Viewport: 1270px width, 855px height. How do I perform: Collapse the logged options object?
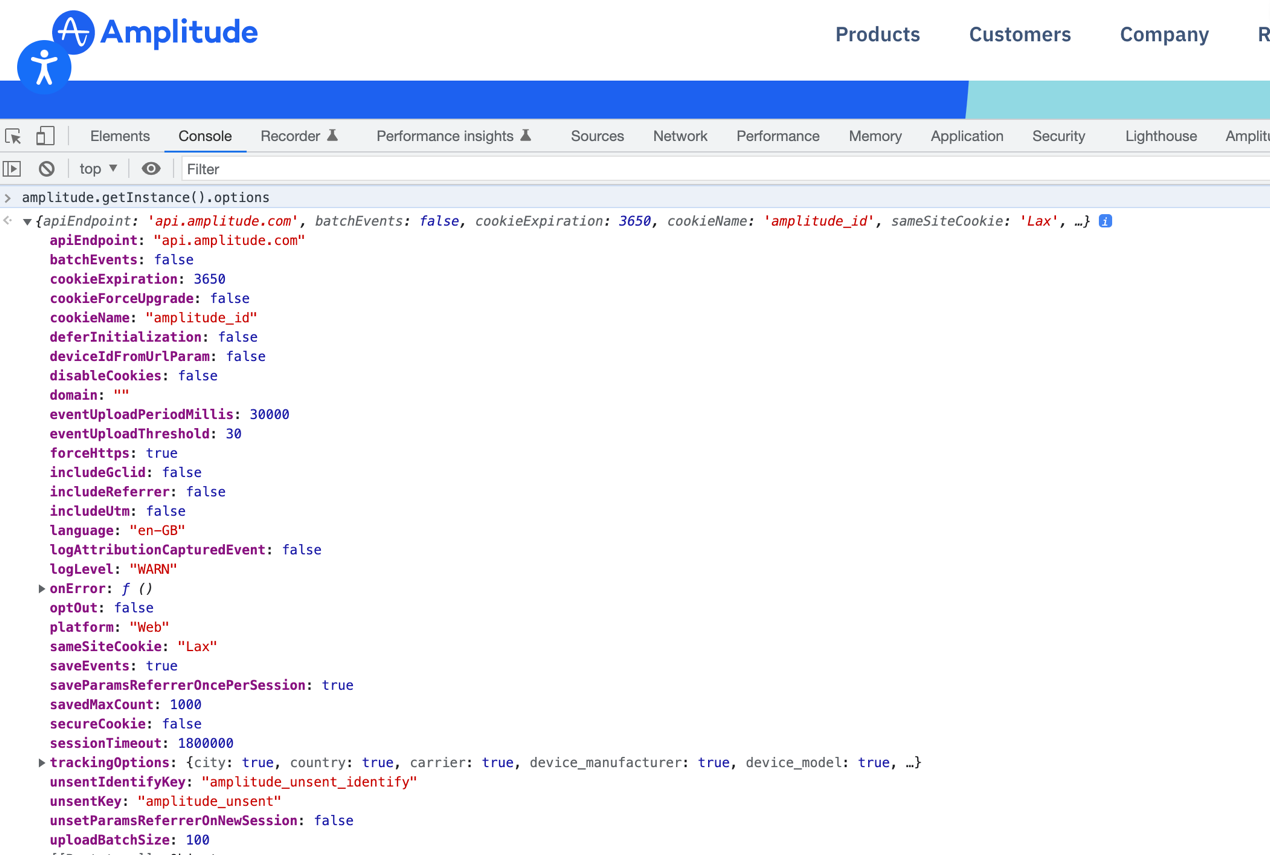27,222
